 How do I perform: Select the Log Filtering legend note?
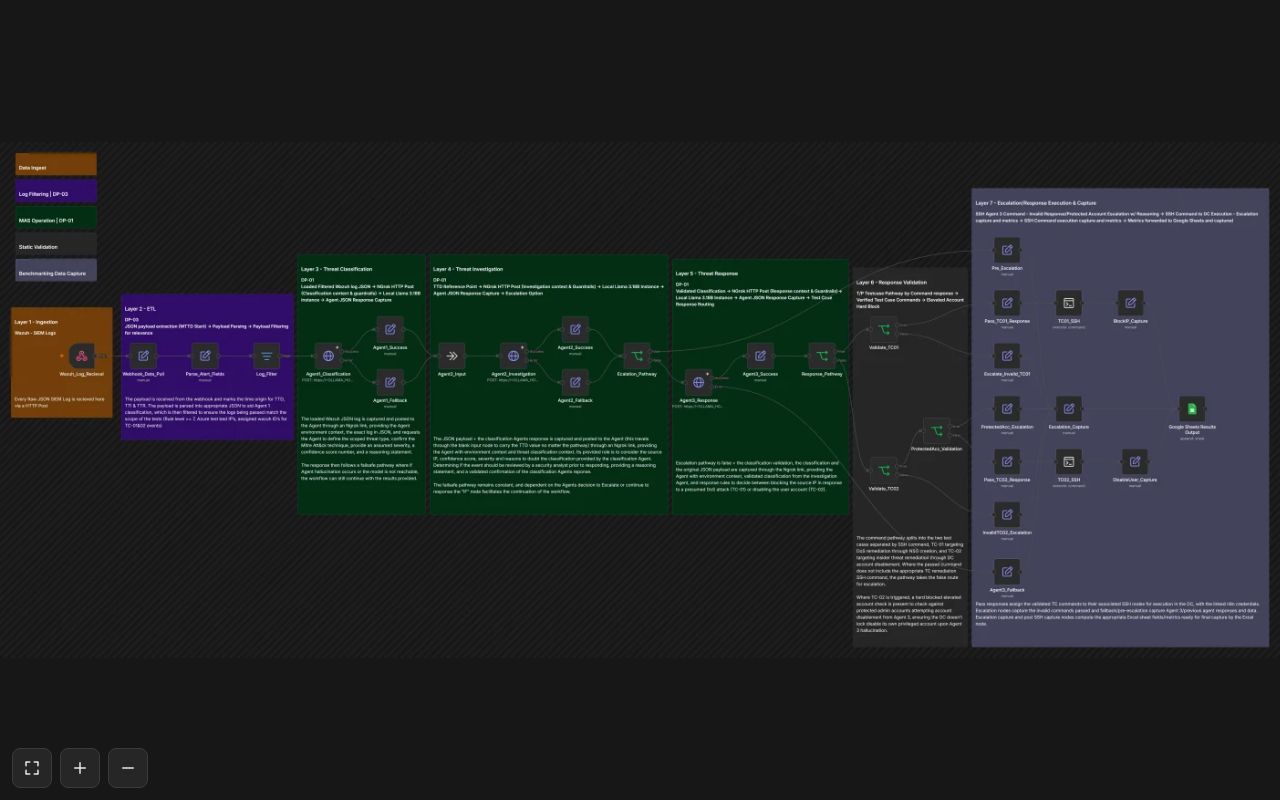56,192
